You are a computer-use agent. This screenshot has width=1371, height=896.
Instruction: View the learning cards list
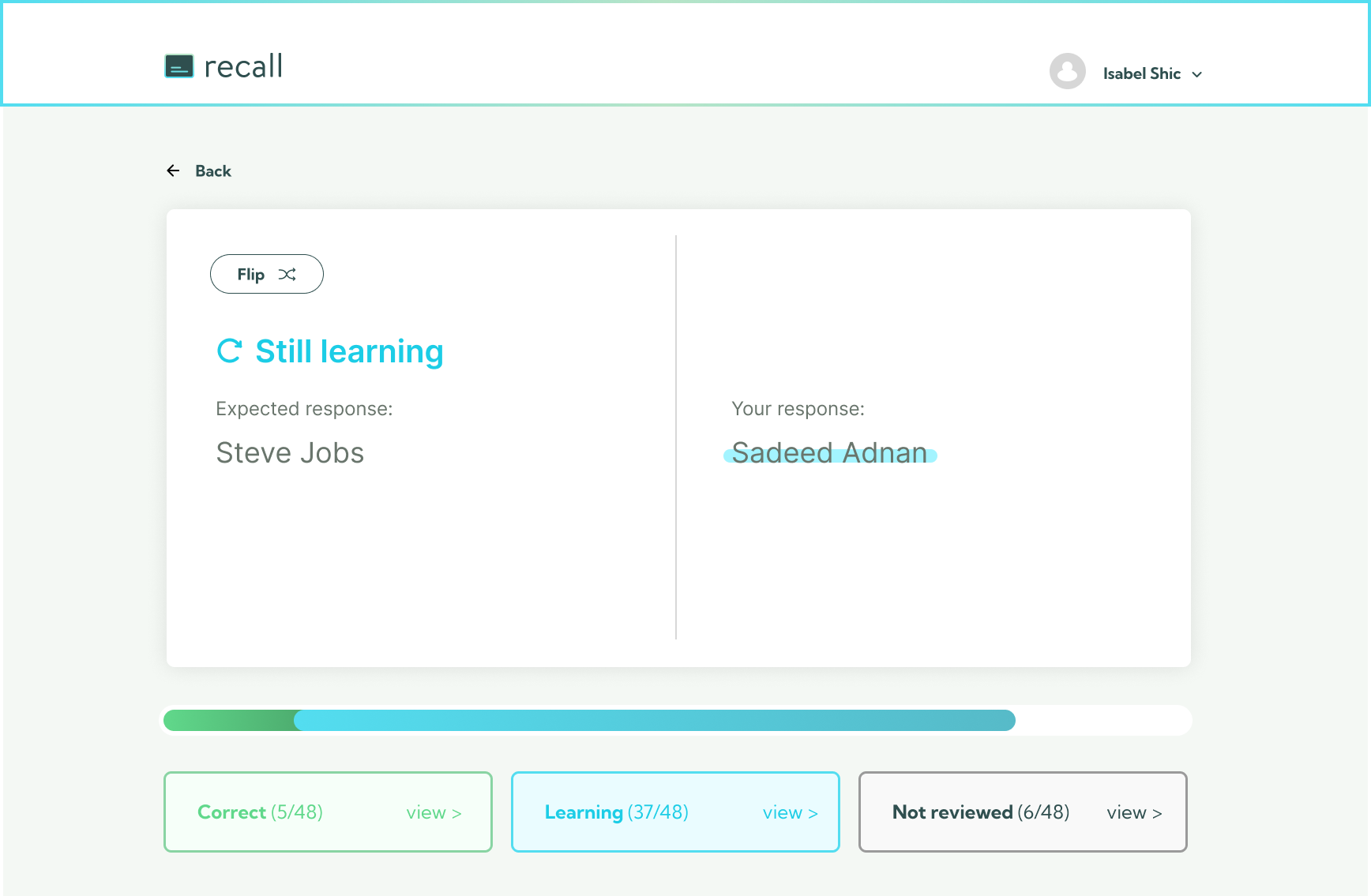791,812
